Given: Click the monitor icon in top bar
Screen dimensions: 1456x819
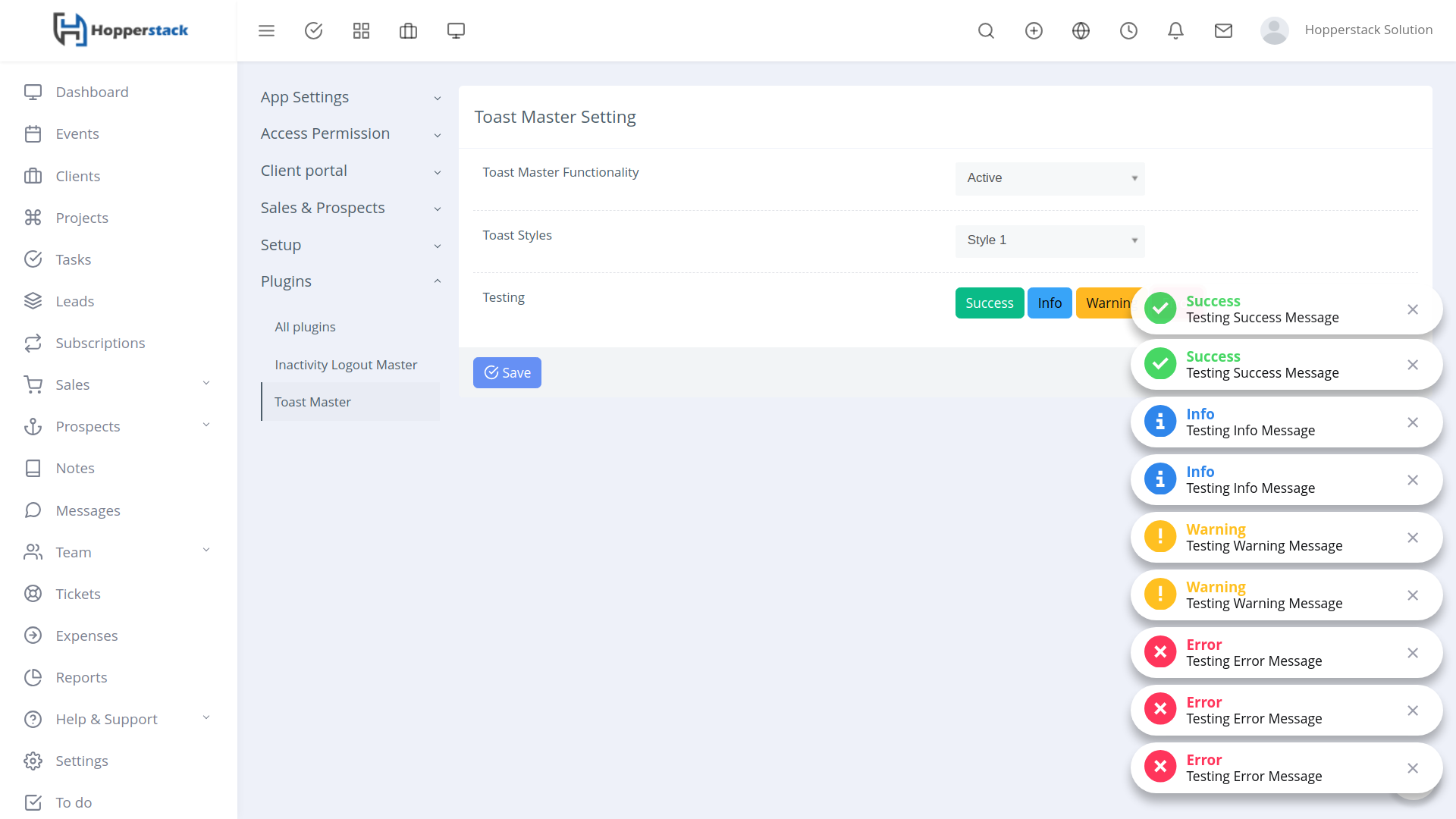Looking at the screenshot, I should pyautogui.click(x=456, y=30).
